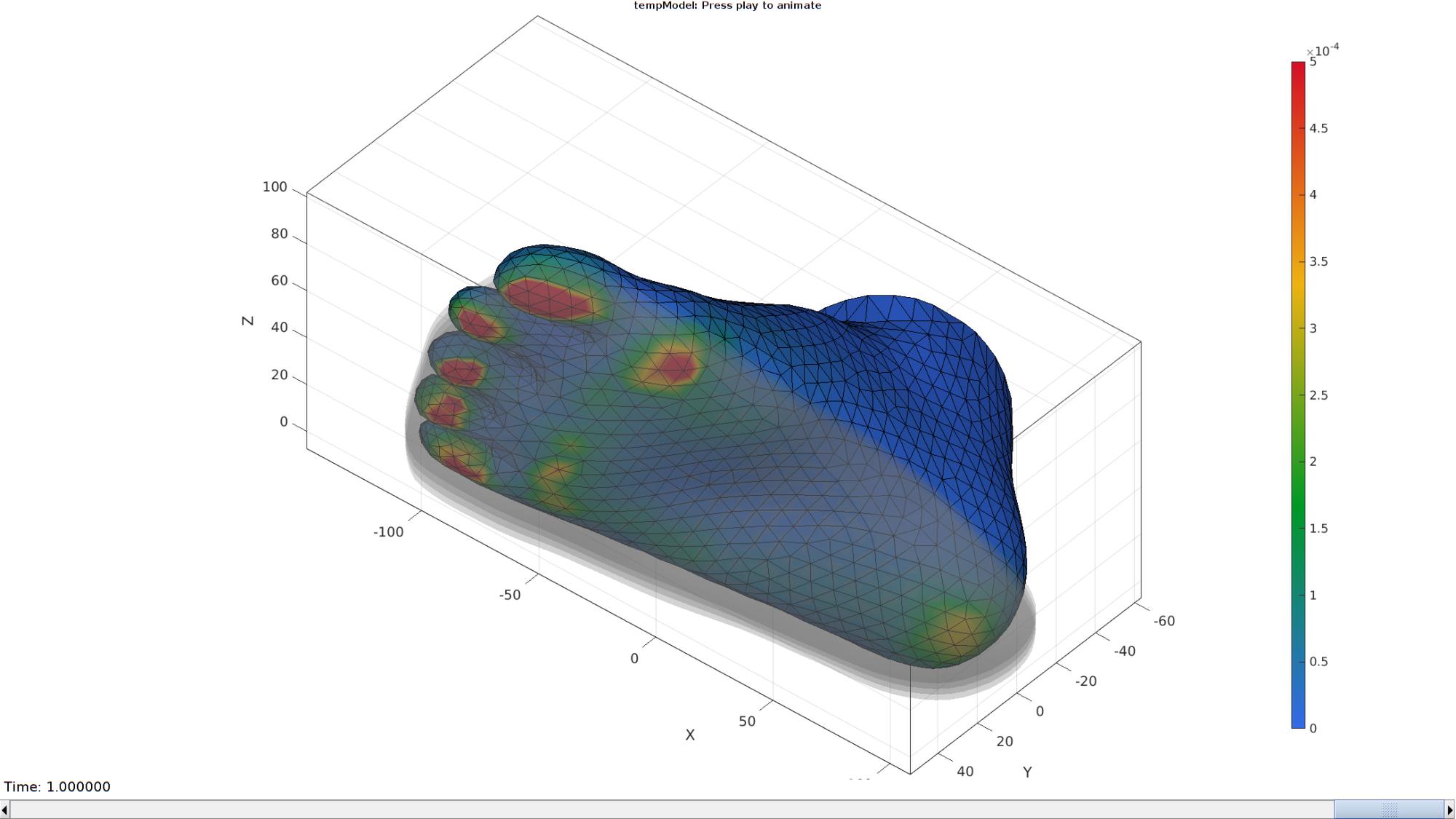
Task: Click the colorbar tick label '3.5'
Action: [1318, 261]
